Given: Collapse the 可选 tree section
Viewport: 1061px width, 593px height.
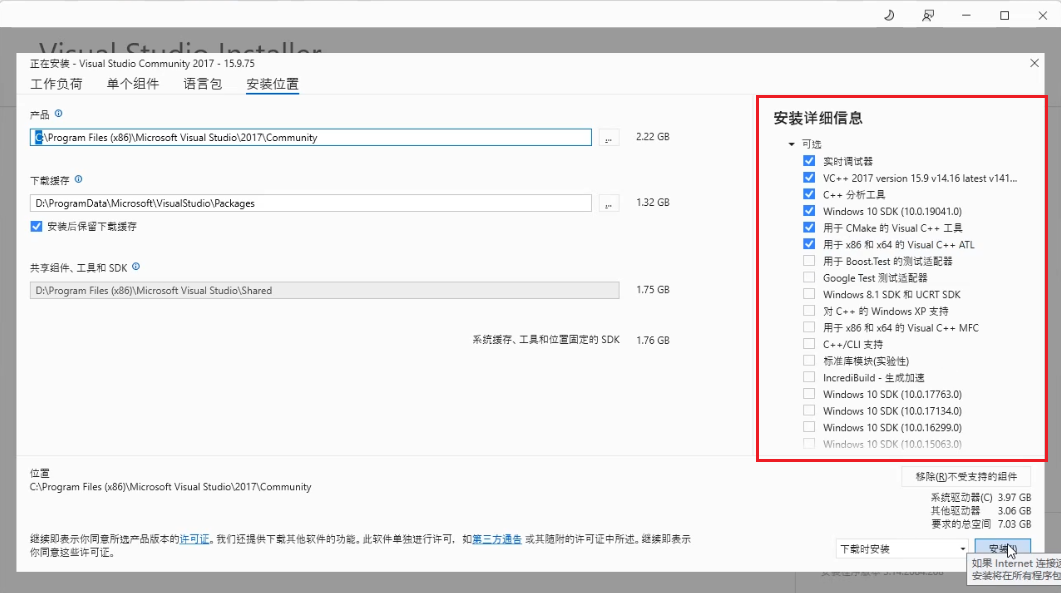Looking at the screenshot, I should tap(792, 145).
